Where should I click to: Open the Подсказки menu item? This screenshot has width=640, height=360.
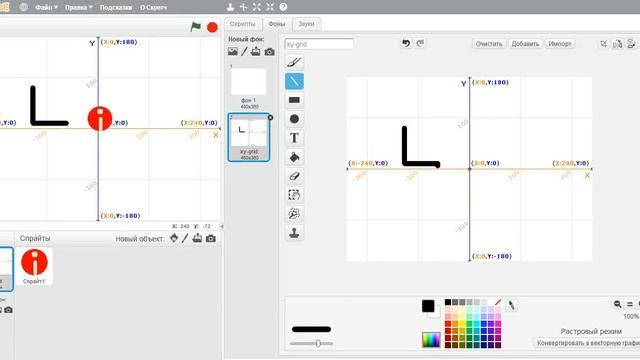pyautogui.click(x=116, y=7)
